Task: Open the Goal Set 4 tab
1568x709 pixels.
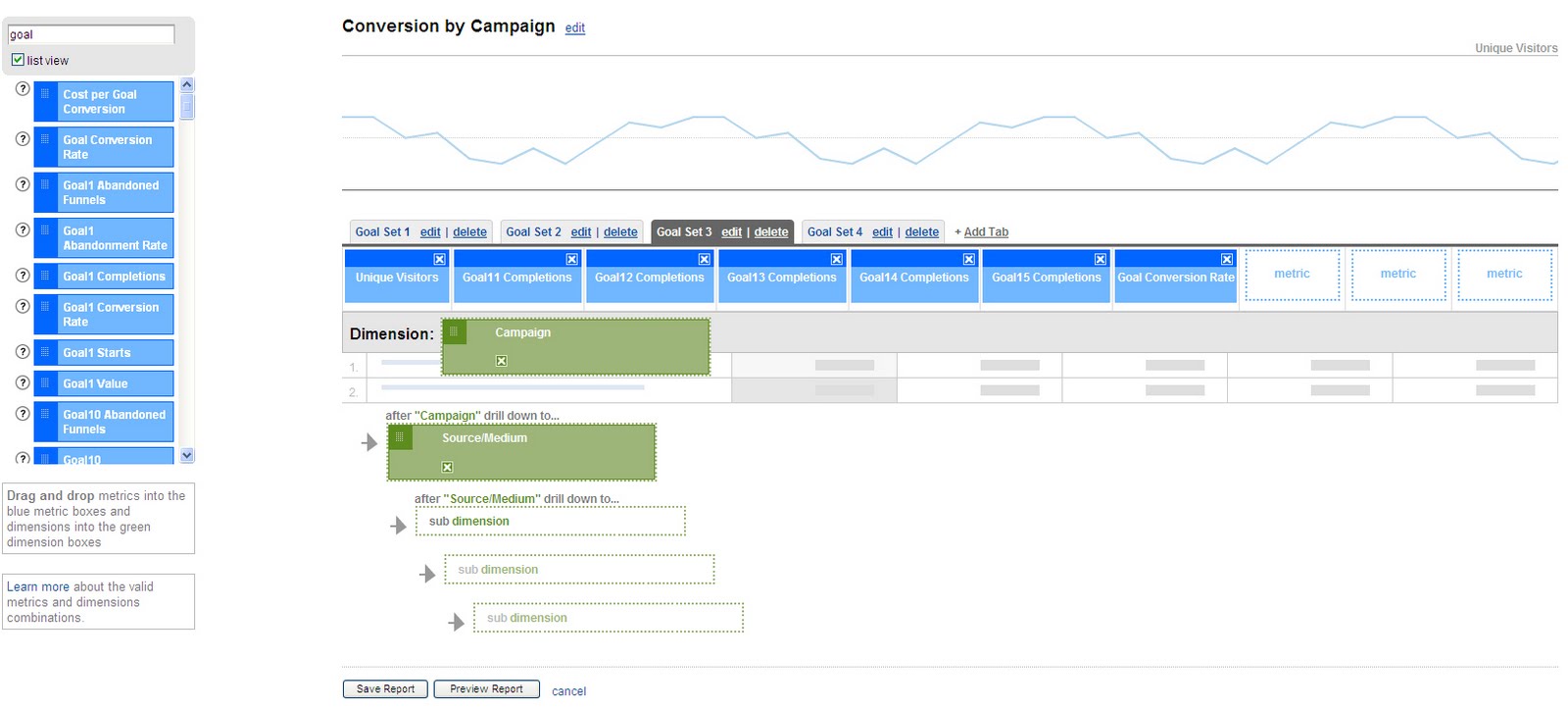Action: pos(834,232)
